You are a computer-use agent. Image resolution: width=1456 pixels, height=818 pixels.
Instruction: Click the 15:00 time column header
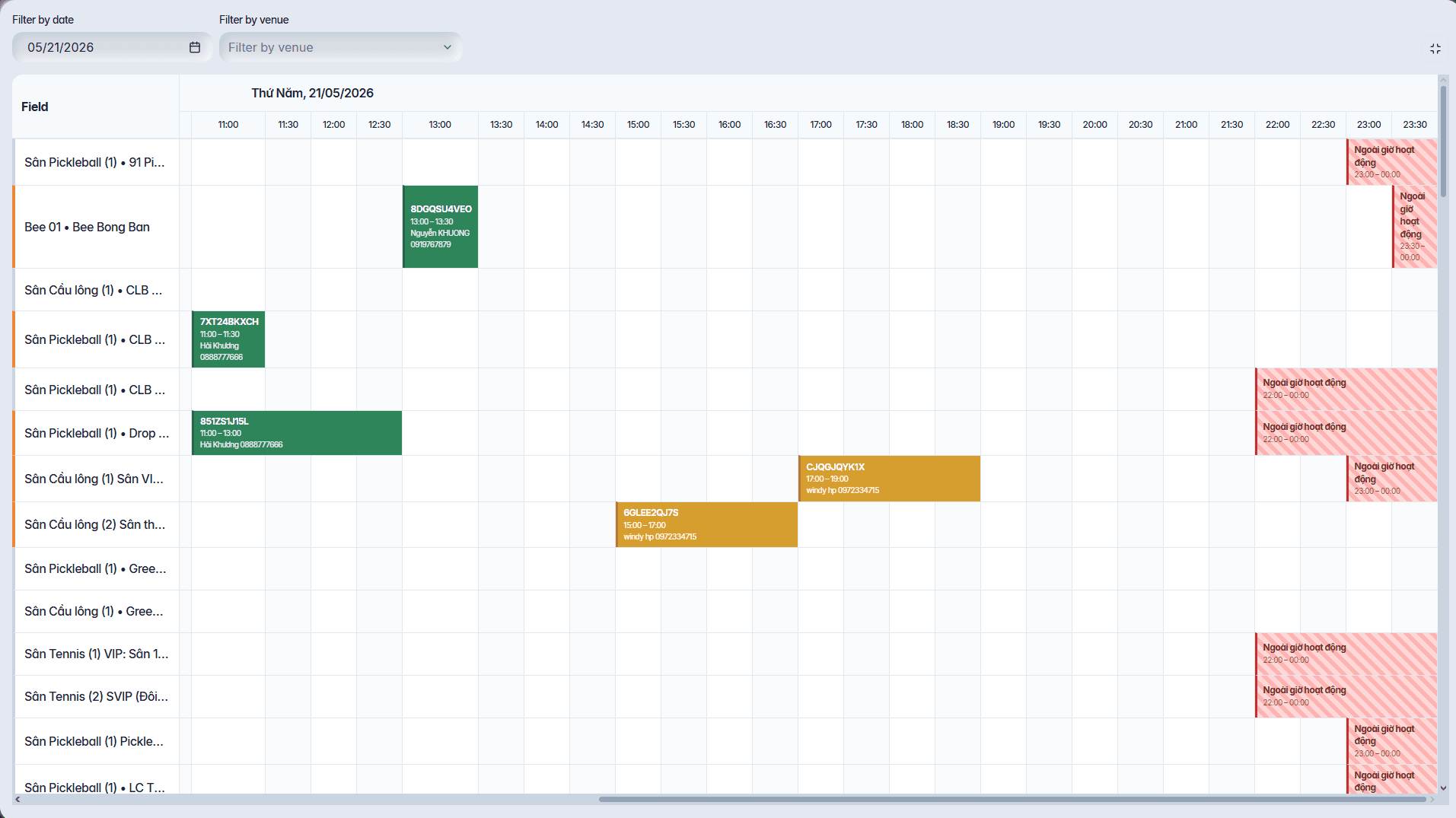click(x=639, y=125)
